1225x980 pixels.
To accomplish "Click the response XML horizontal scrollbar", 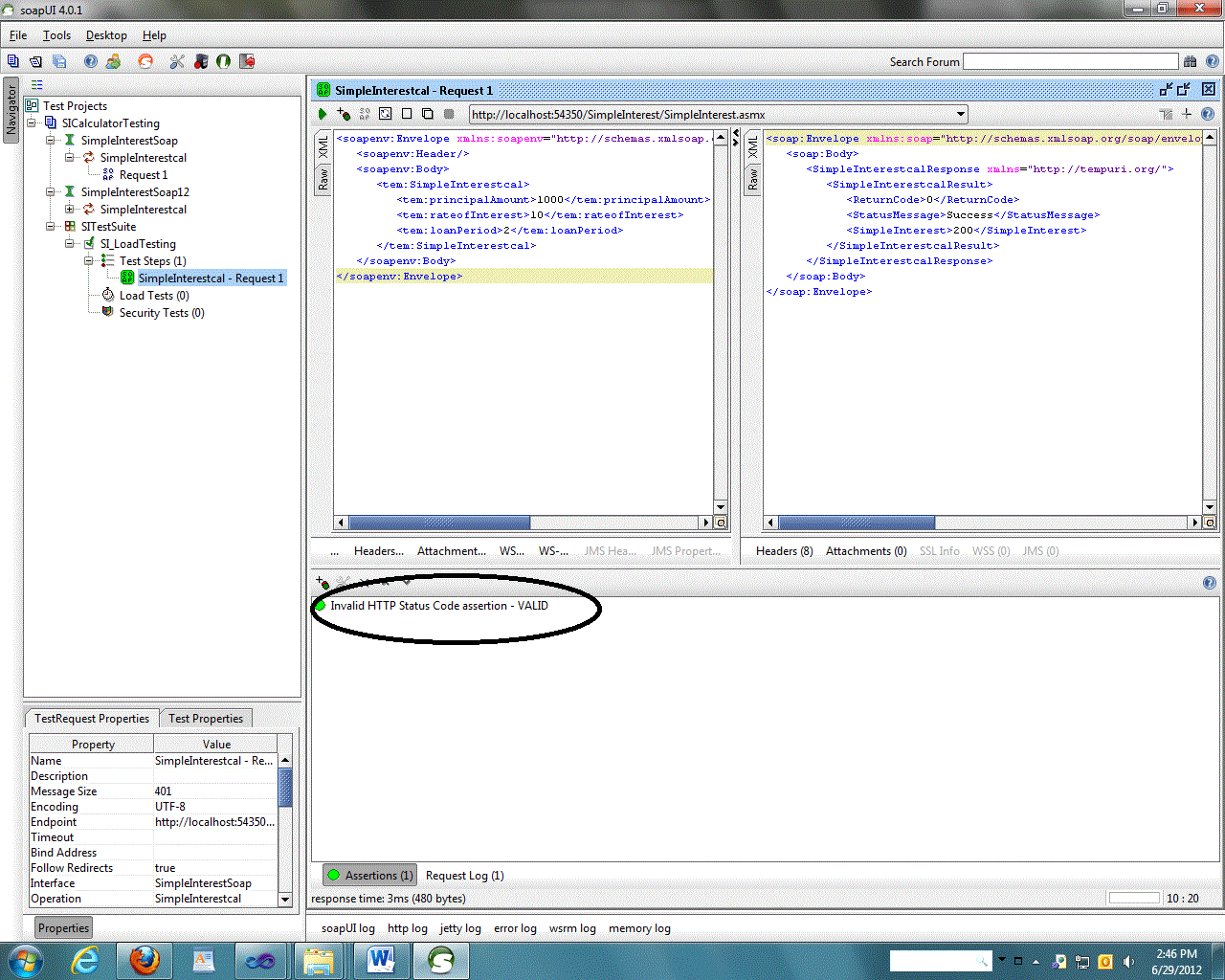I will 856,523.
